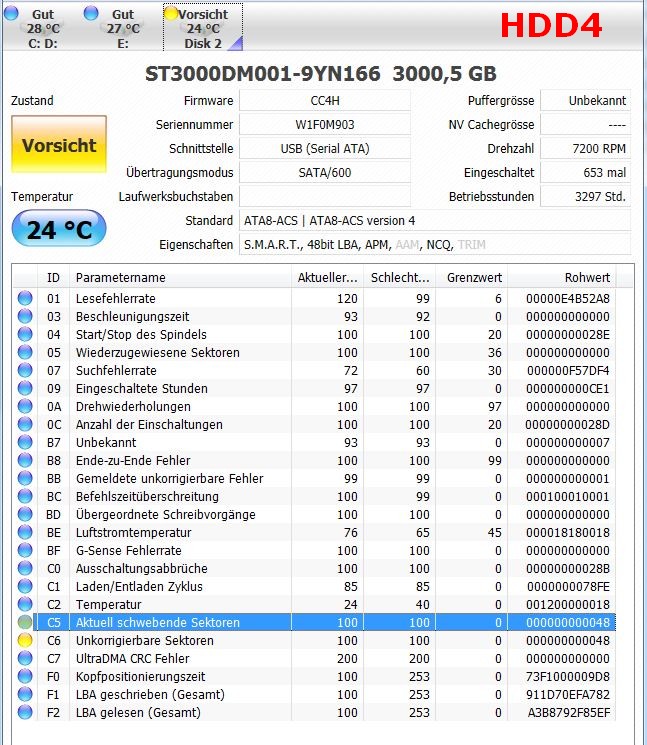Click the ID column header
Viewport: 647px width, 745px height.
pyautogui.click(x=53, y=277)
